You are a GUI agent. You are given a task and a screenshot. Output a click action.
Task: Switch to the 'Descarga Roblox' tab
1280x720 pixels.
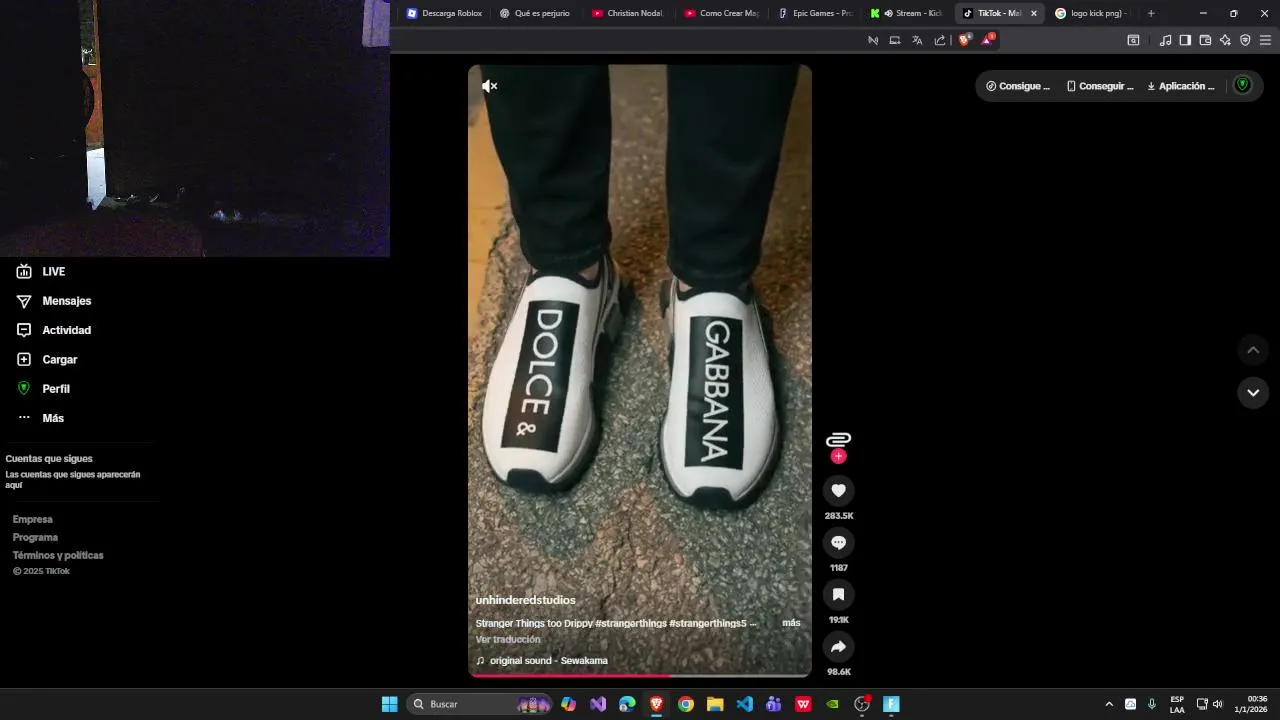point(445,13)
